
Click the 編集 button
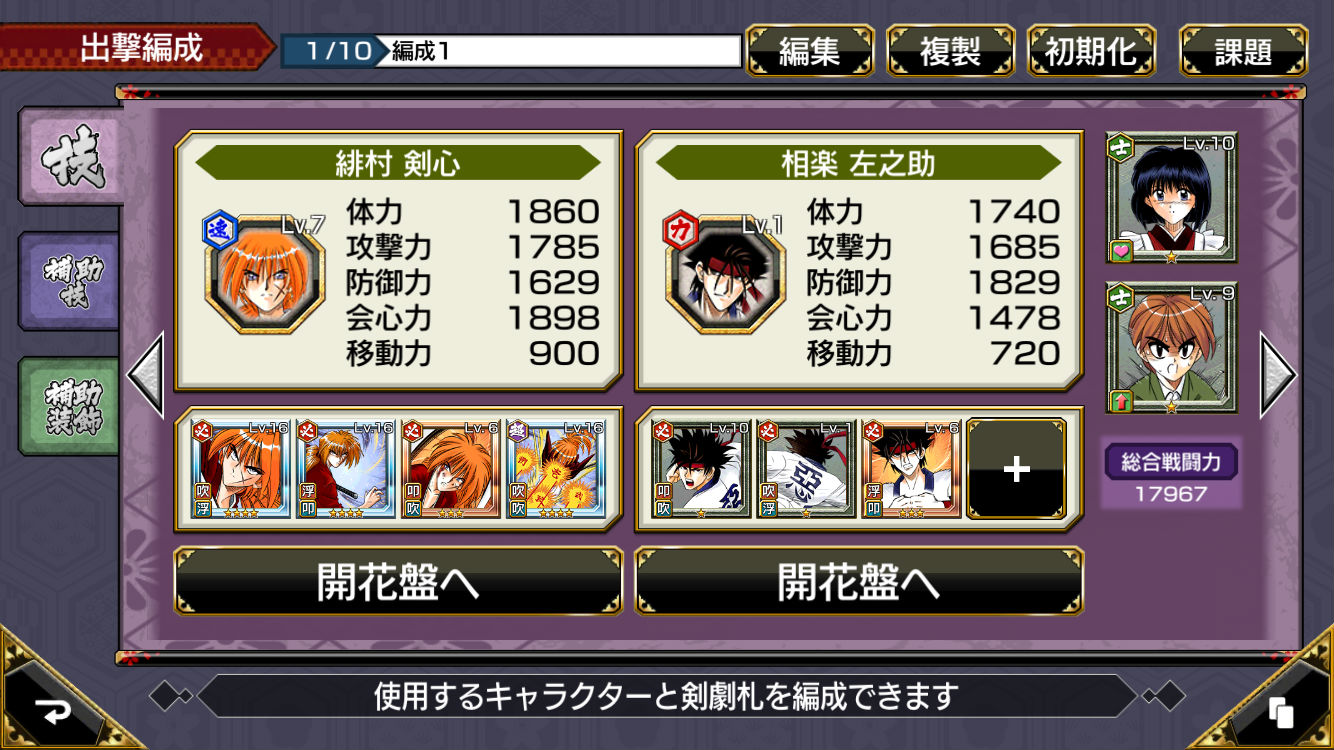pos(810,51)
